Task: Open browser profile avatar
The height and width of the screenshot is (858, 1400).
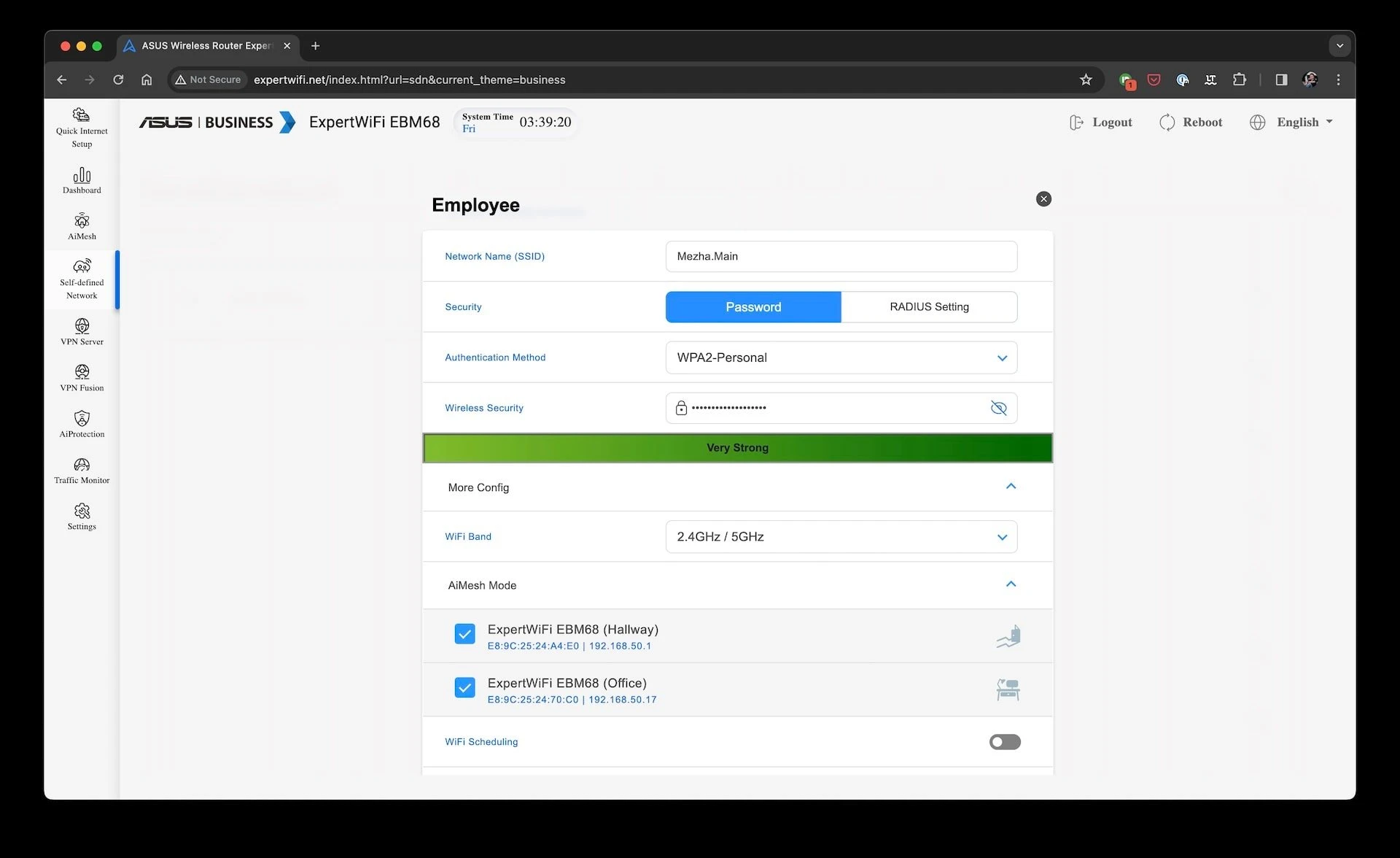Action: click(1310, 80)
